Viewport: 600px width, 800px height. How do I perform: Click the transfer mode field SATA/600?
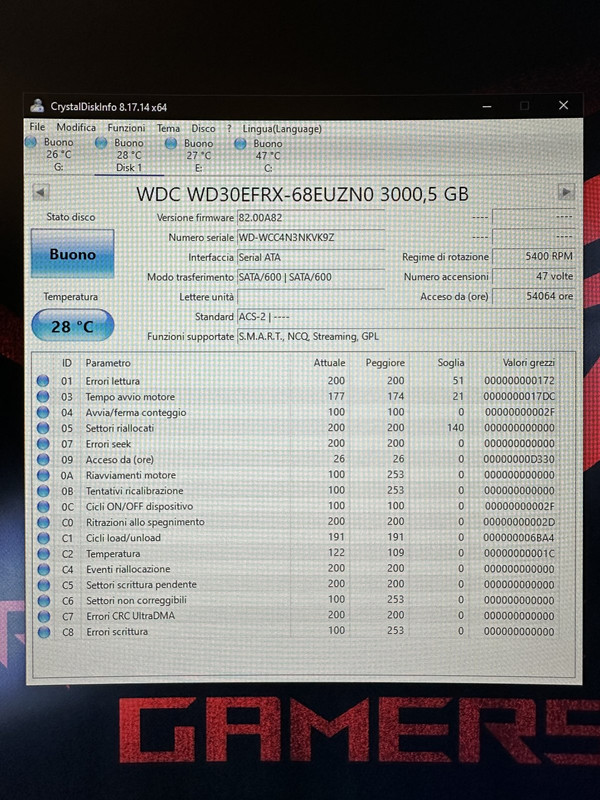pyautogui.click(x=311, y=277)
